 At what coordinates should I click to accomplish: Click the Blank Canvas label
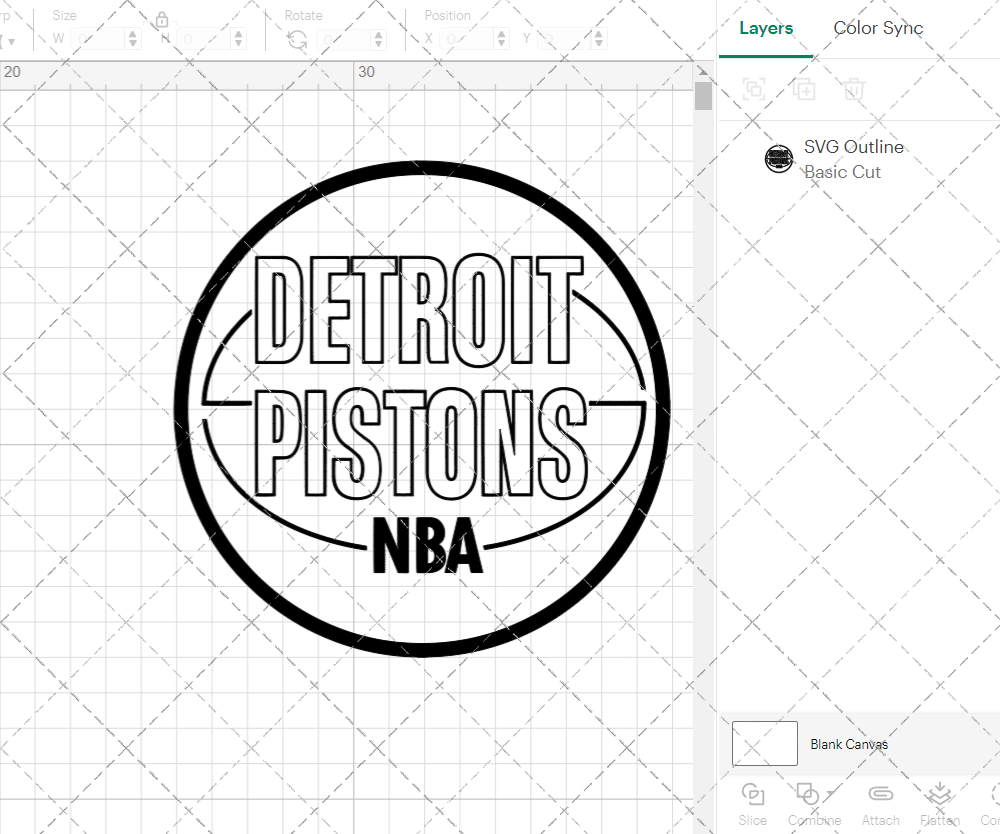850,744
